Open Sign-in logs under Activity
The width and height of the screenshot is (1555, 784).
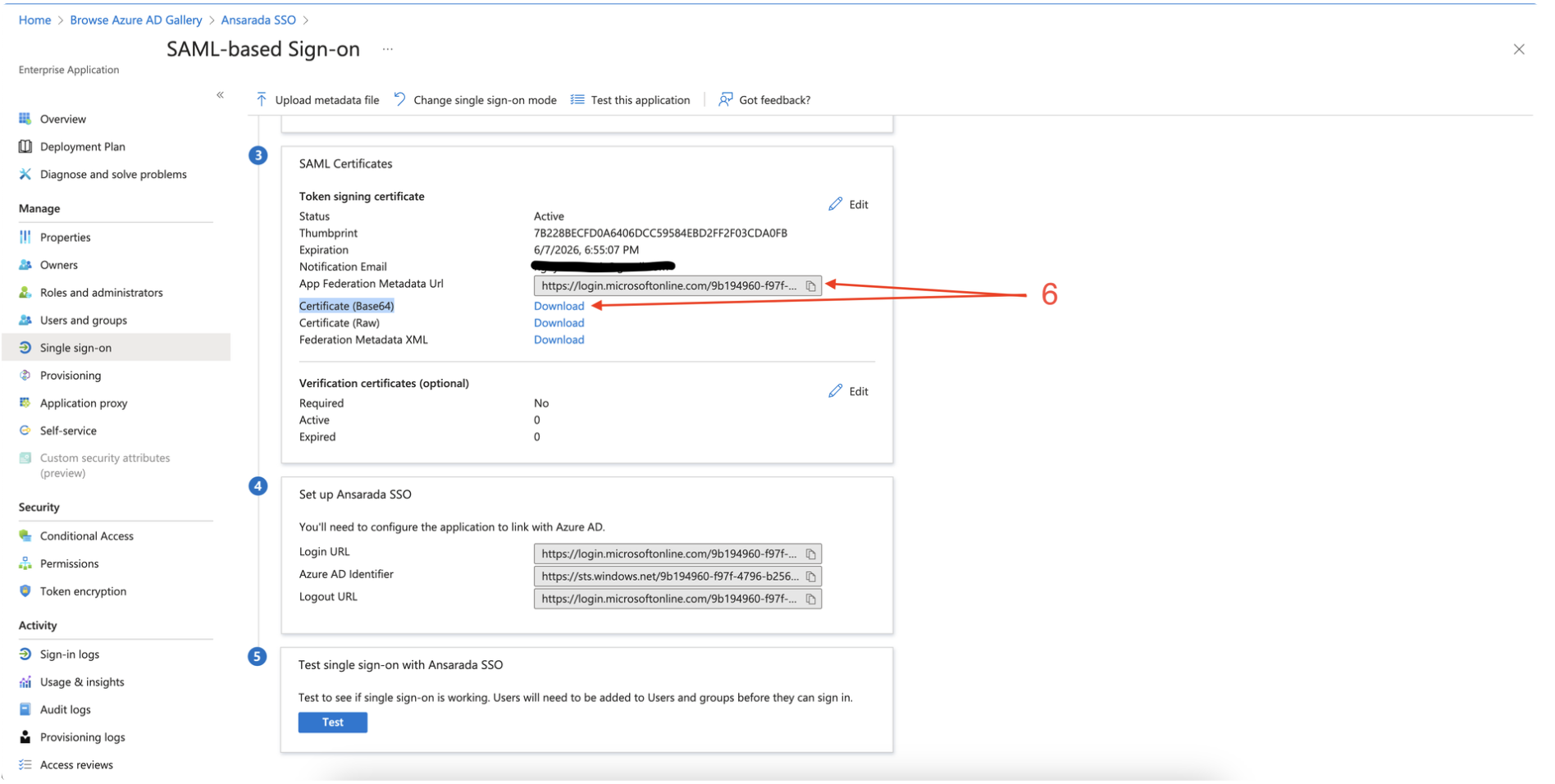coord(69,654)
